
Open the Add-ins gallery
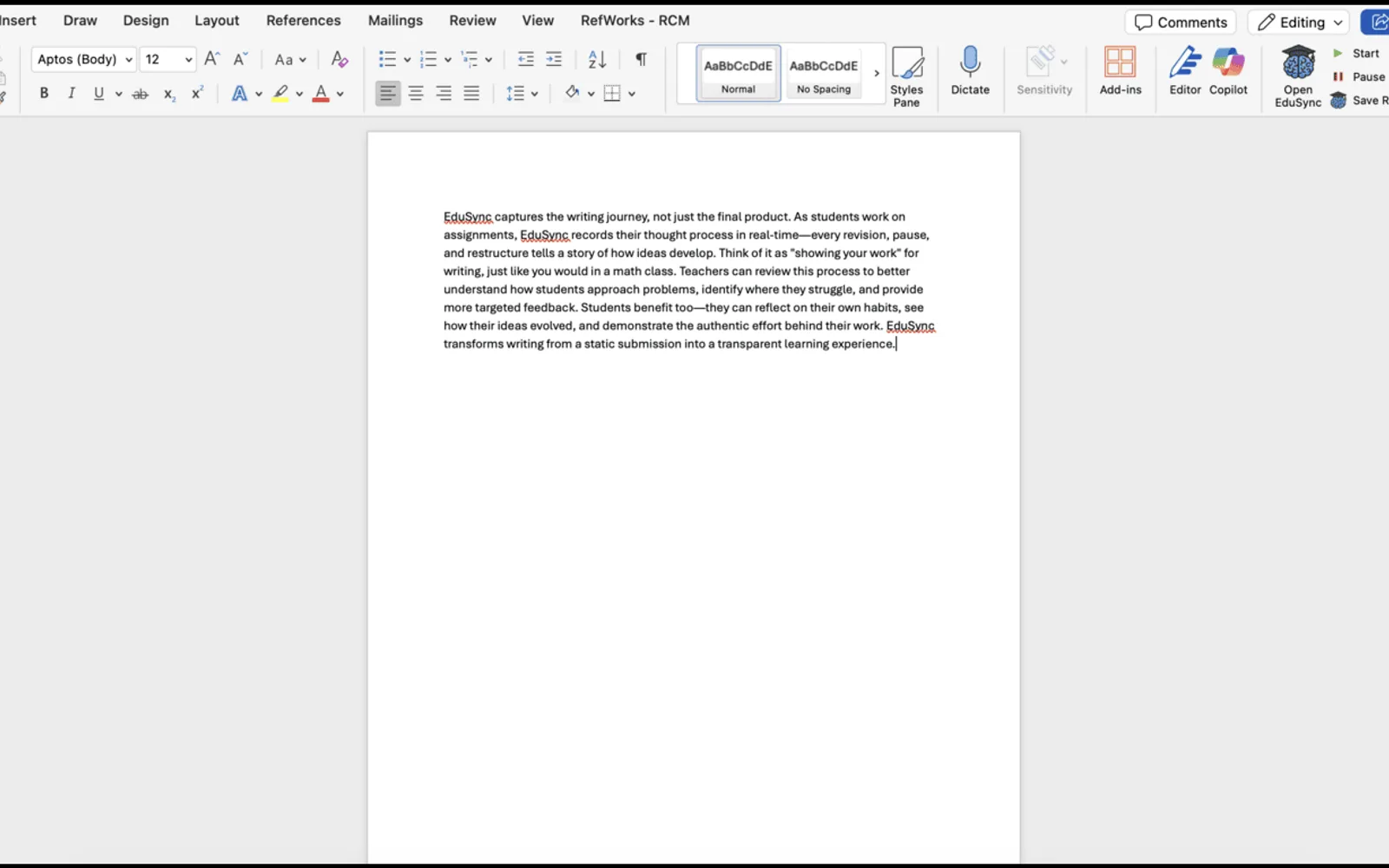pos(1120,71)
